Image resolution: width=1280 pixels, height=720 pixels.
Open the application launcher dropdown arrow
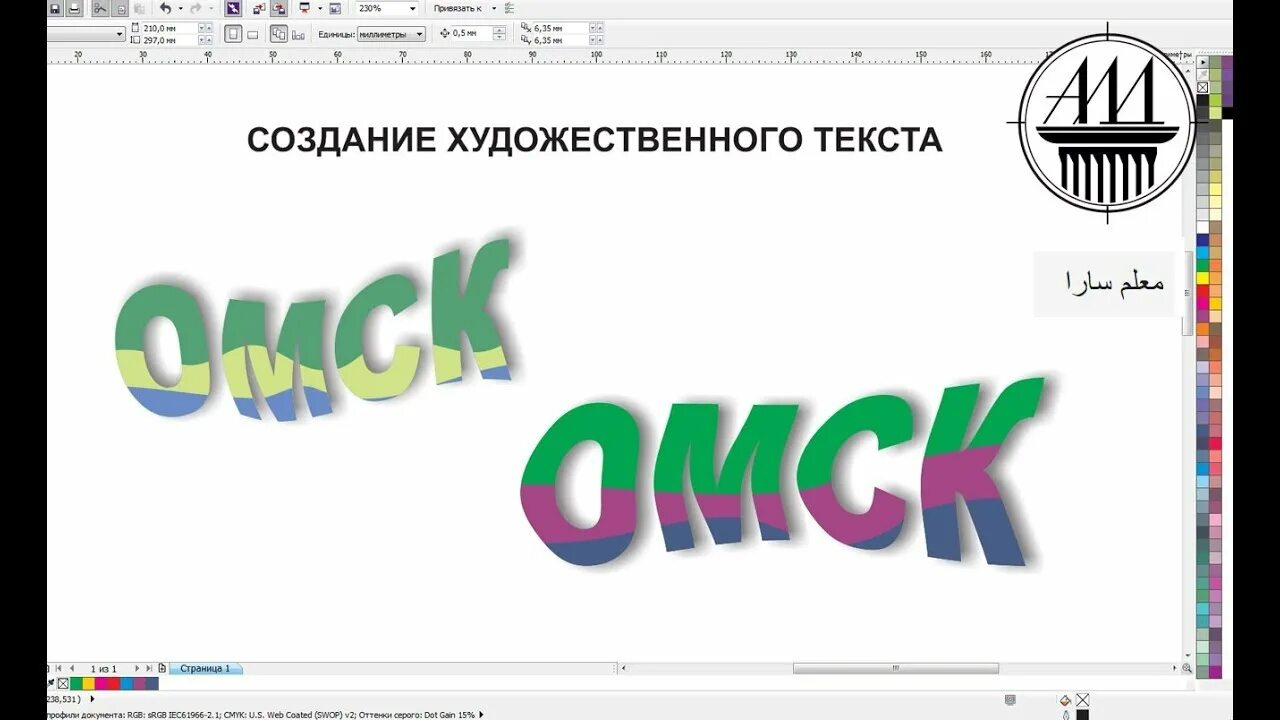click(319, 9)
